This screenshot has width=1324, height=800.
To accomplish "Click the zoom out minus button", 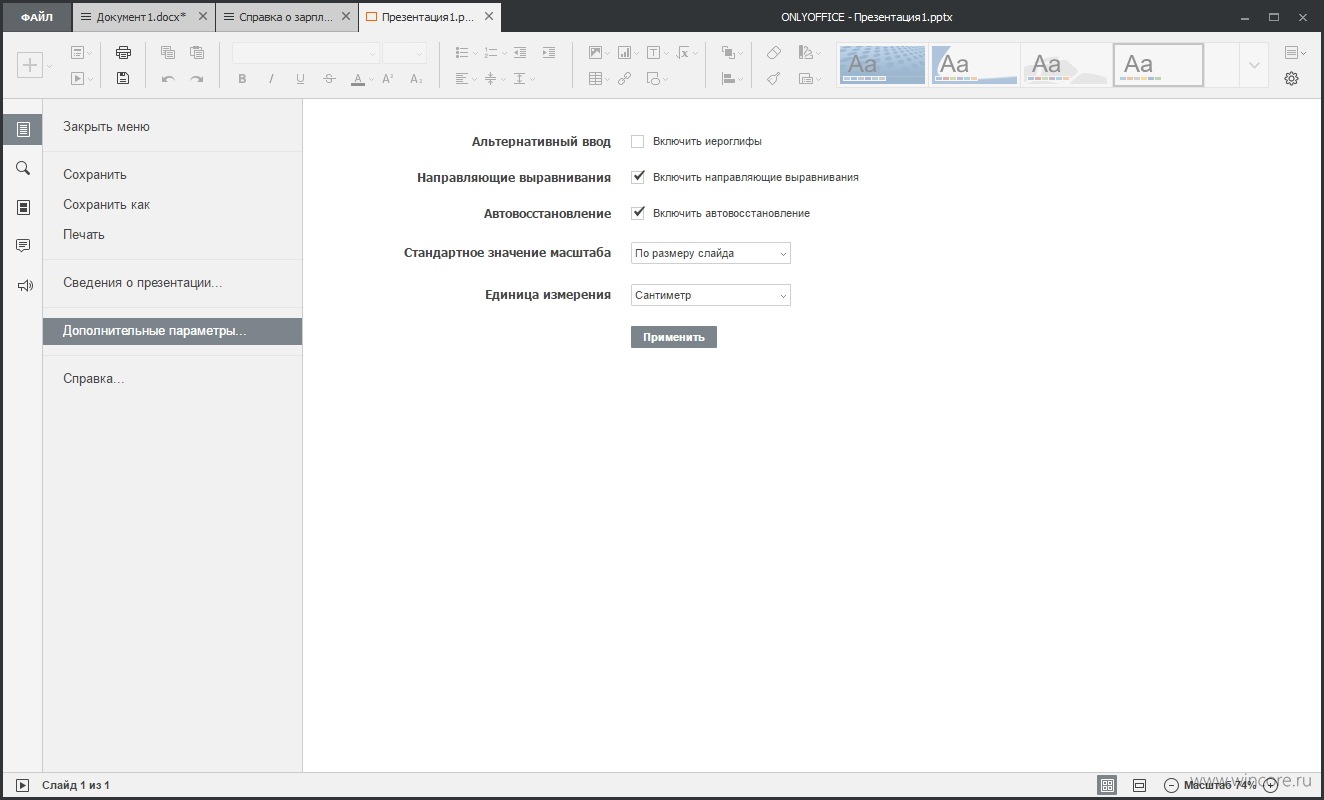I will (x=1171, y=786).
